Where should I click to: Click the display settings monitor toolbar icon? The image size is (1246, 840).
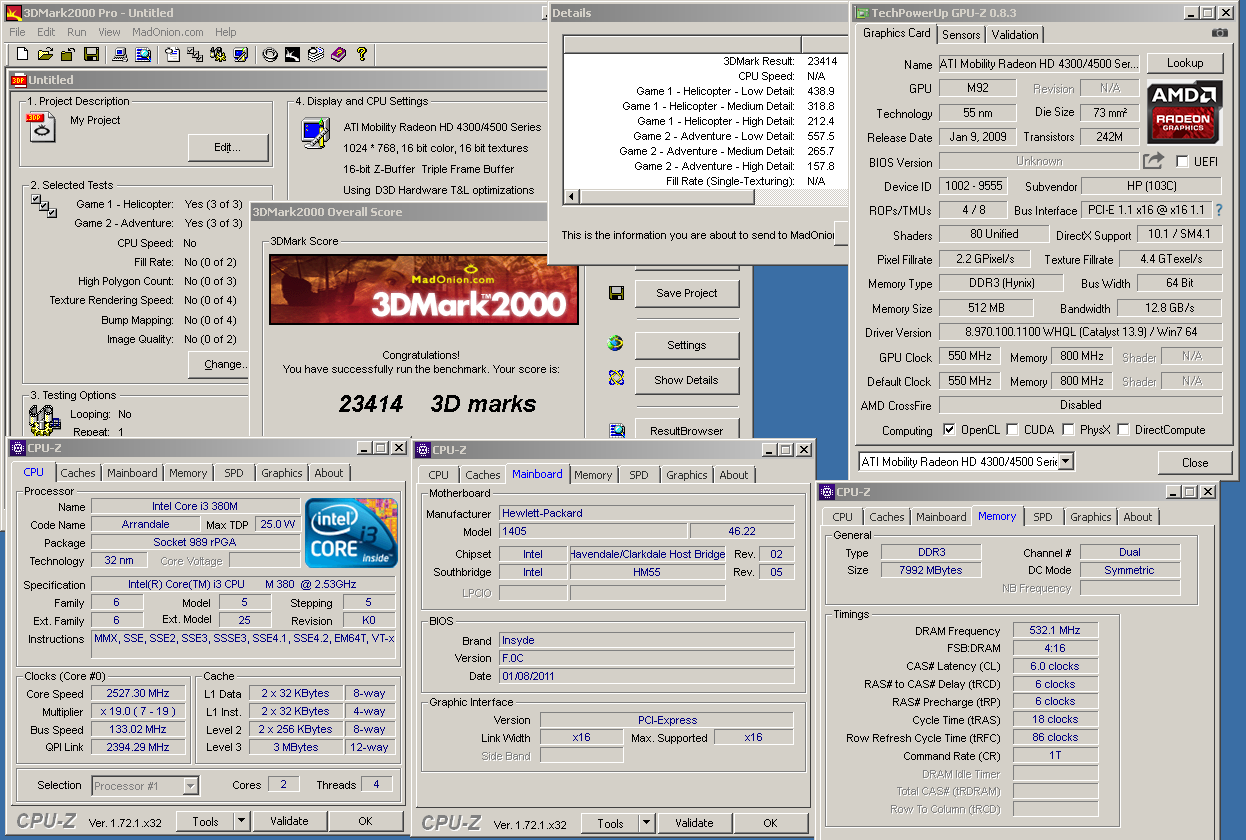click(x=241, y=54)
